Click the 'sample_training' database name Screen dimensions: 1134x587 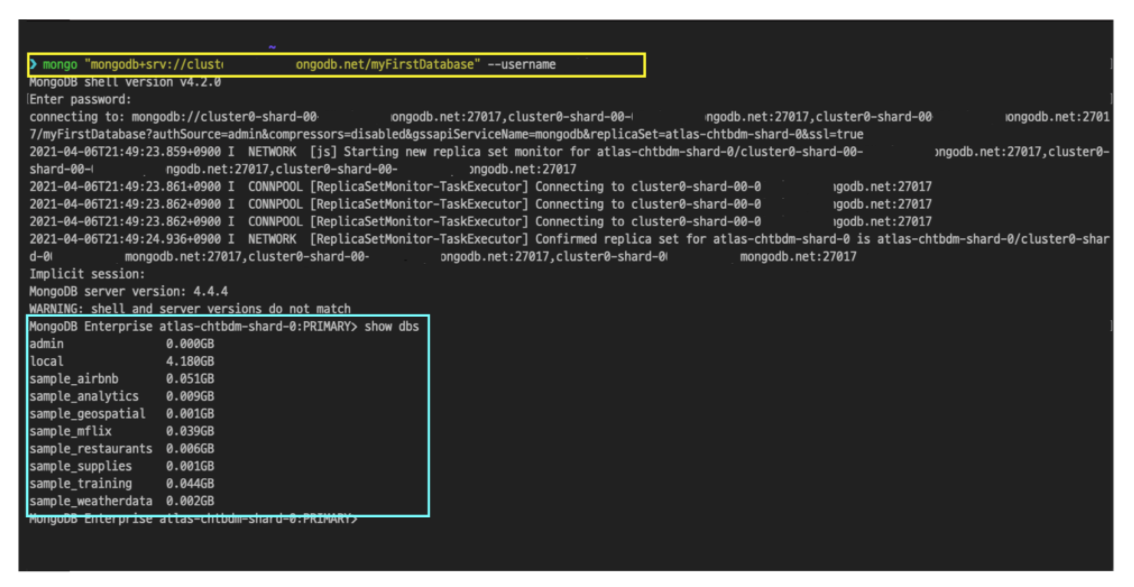(80, 483)
